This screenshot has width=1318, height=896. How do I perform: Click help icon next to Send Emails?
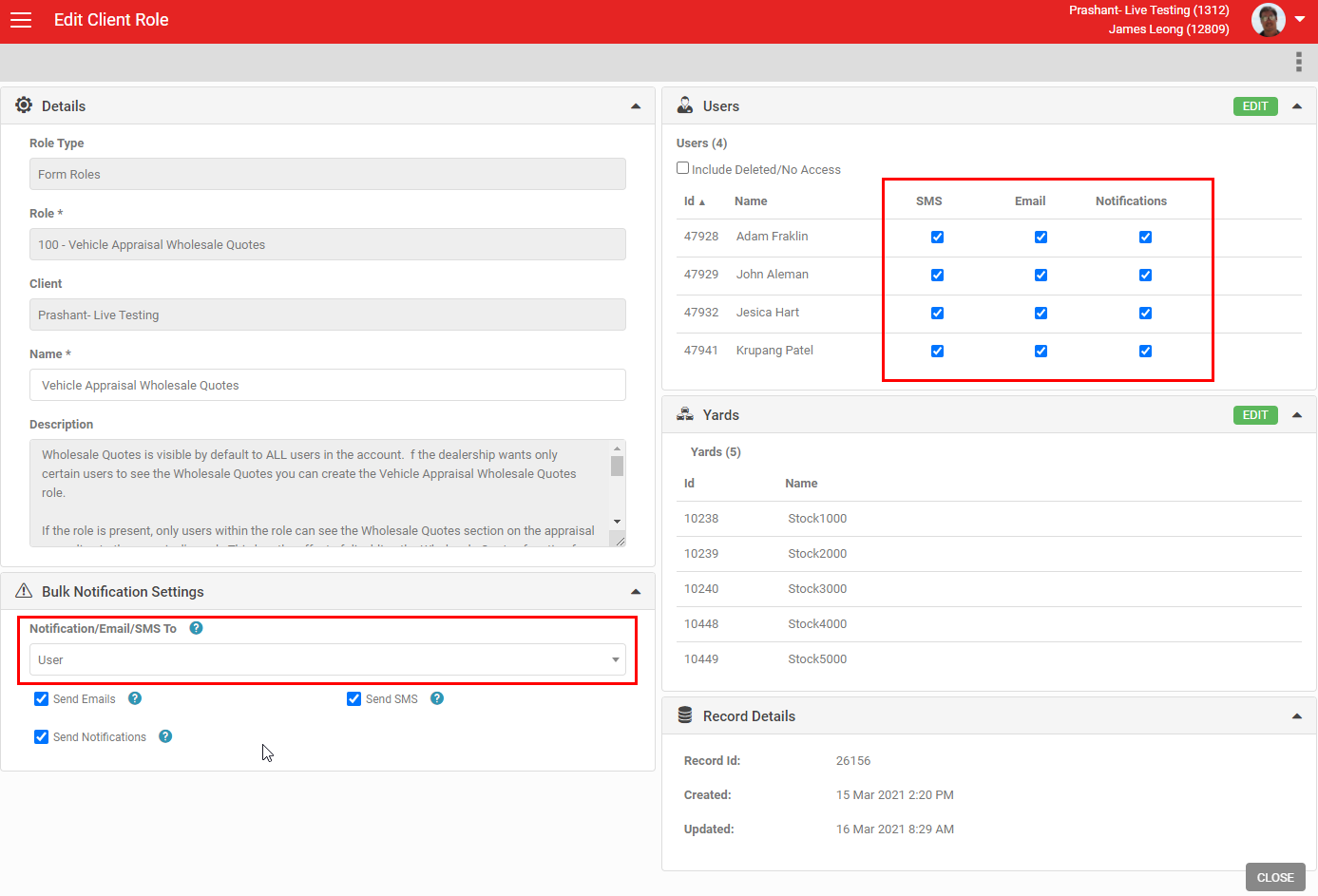pos(135,698)
